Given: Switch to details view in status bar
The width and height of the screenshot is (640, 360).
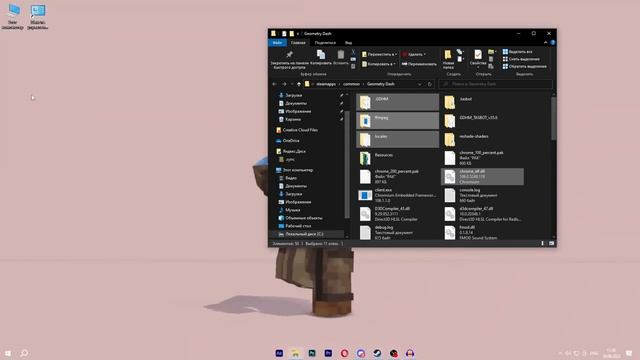Looking at the screenshot, I should click(542, 243).
